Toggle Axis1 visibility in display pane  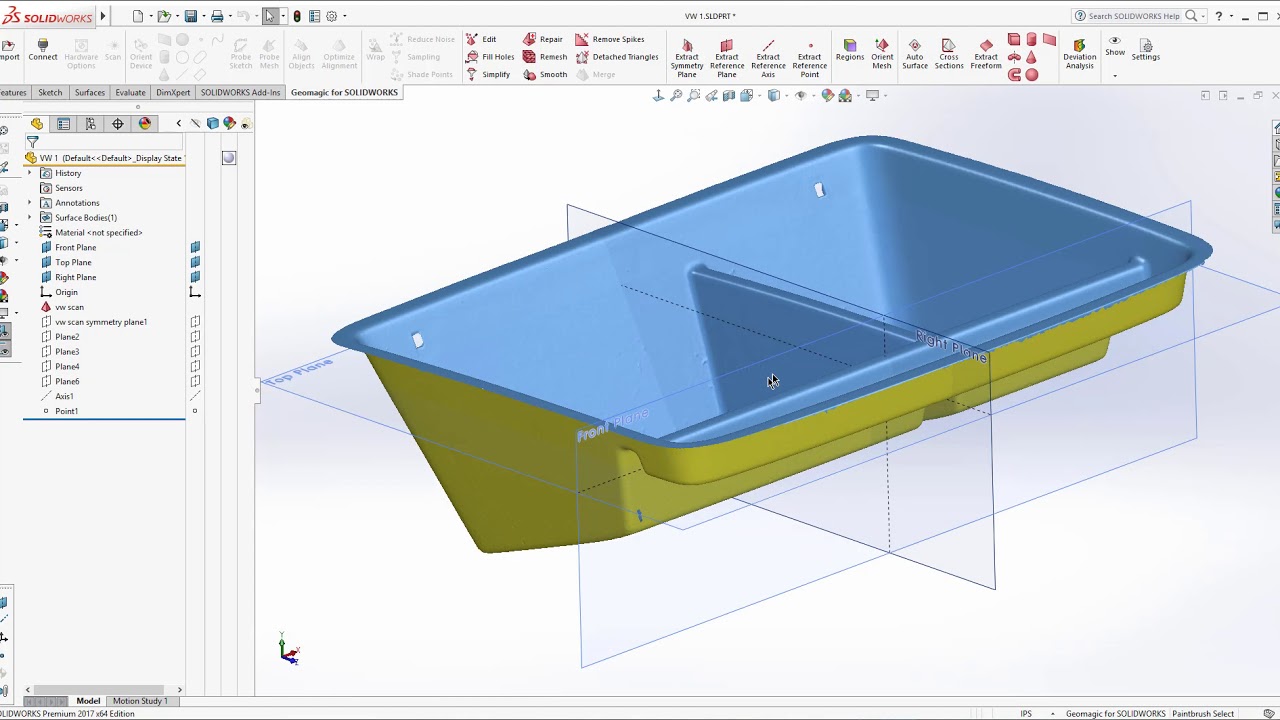click(x=195, y=396)
